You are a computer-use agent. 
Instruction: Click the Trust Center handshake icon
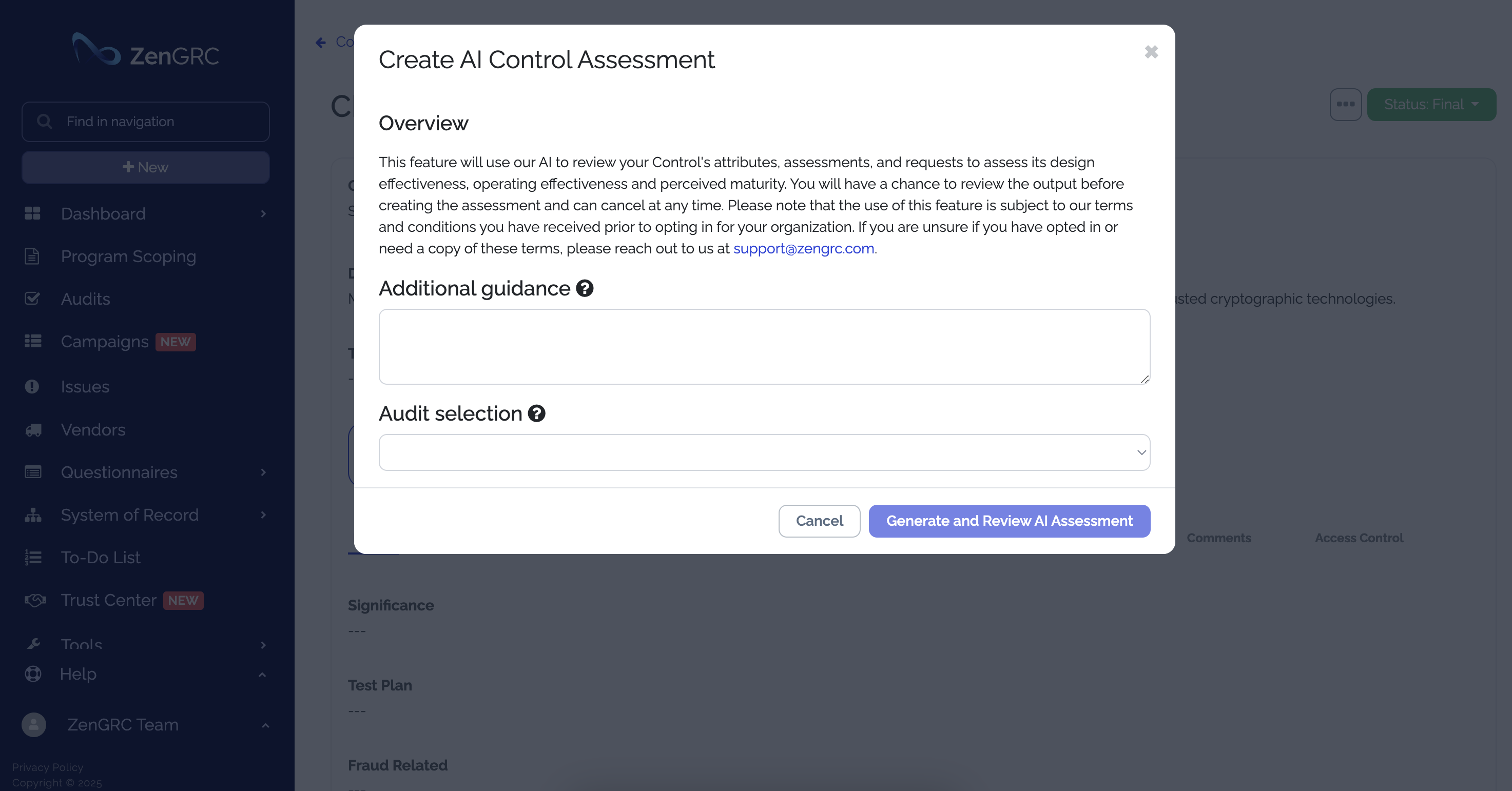pos(34,600)
